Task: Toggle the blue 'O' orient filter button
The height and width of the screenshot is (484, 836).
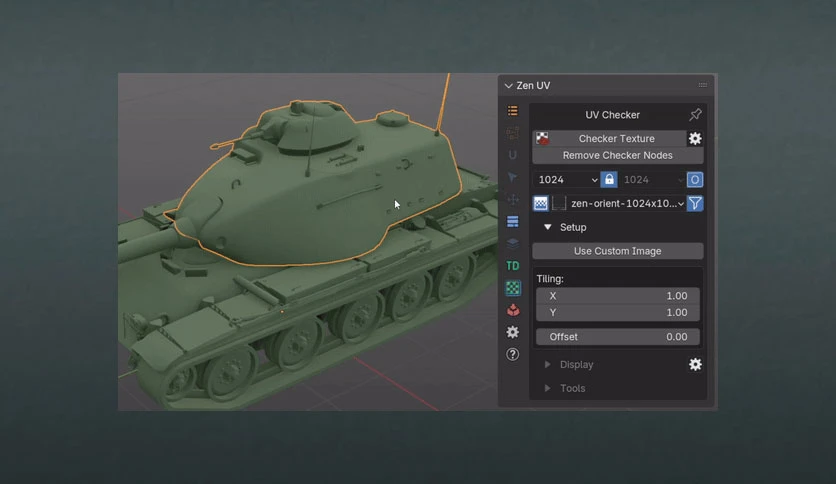Action: (695, 180)
